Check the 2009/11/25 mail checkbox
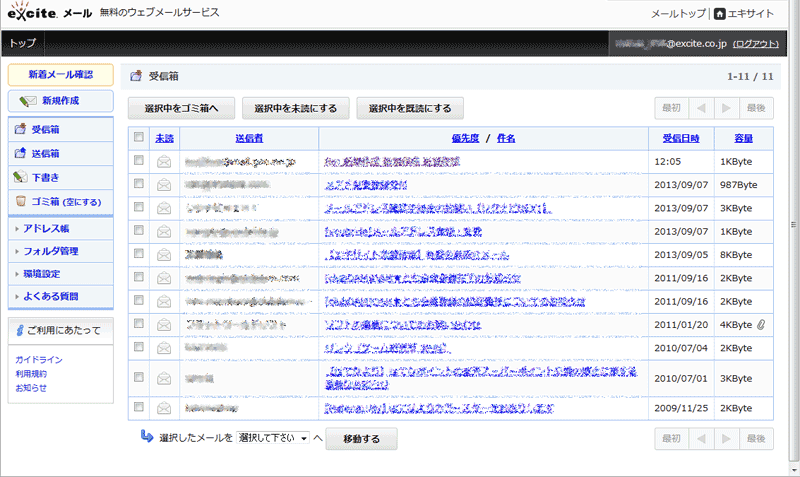Image resolution: width=800 pixels, height=477 pixels. coord(139,407)
